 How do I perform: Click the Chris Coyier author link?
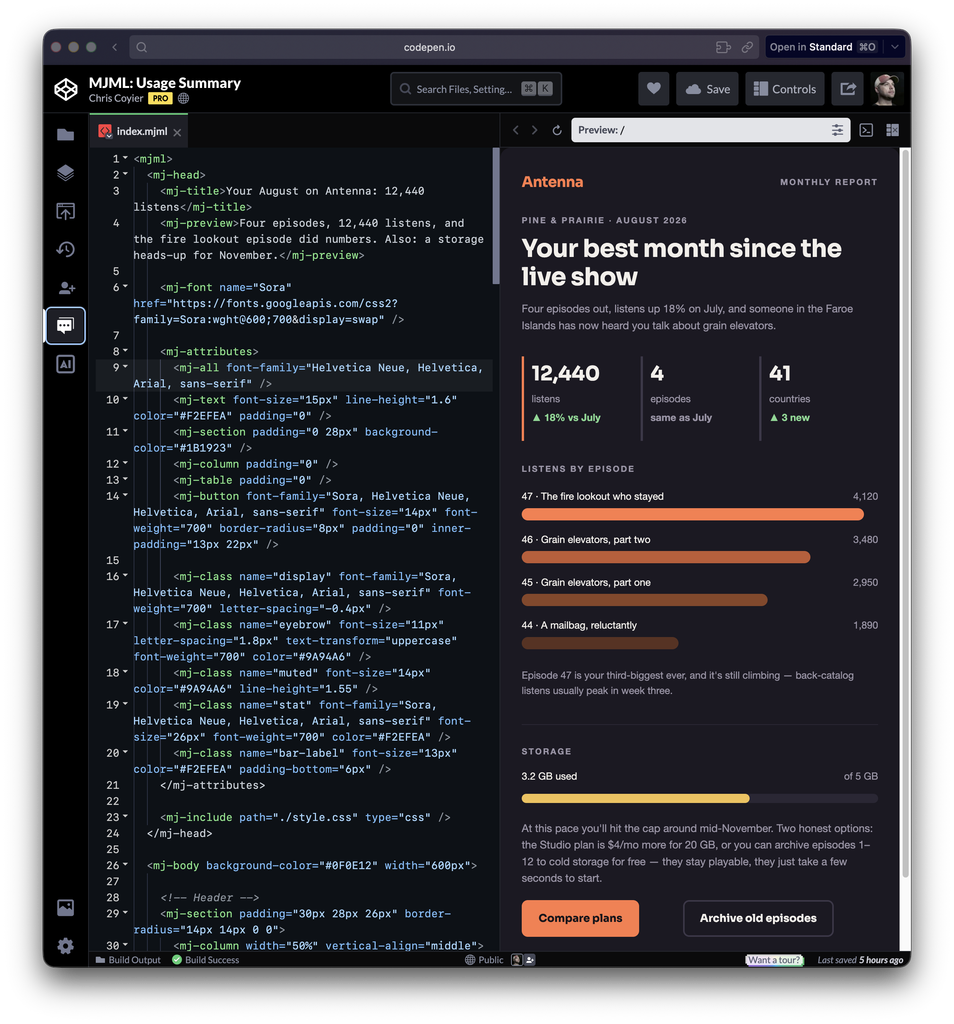pyautogui.click(x=116, y=98)
